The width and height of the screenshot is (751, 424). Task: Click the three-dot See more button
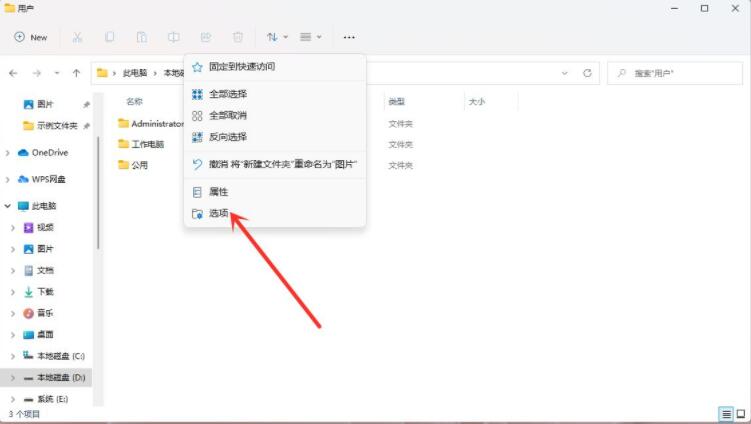coord(349,37)
